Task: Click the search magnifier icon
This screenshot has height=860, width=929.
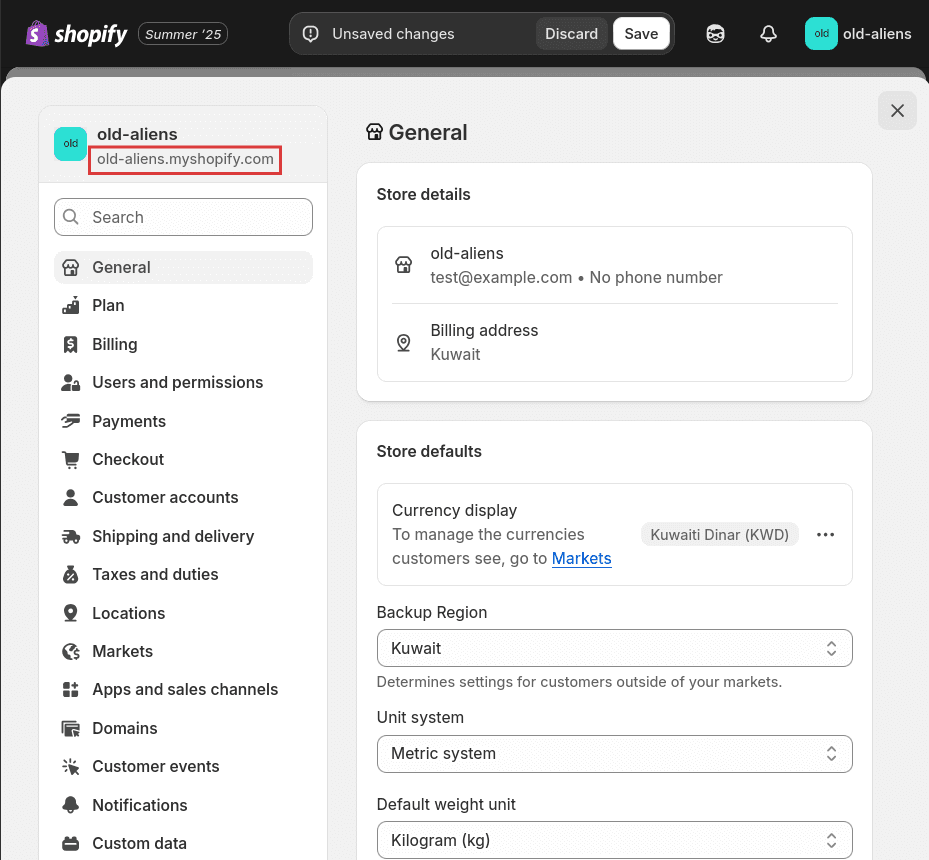Action: click(x=71, y=217)
